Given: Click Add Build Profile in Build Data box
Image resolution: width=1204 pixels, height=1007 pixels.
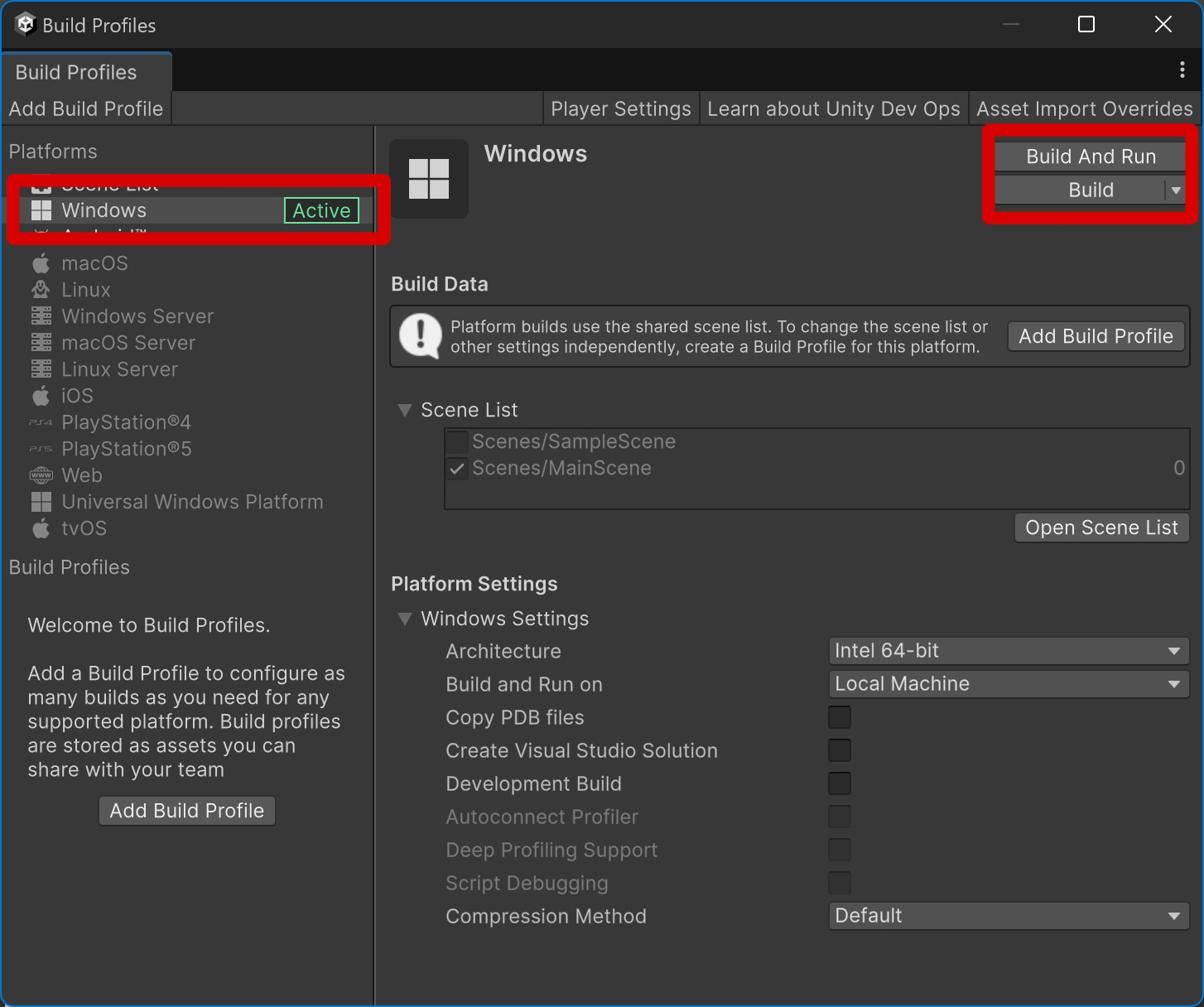Looking at the screenshot, I should (x=1096, y=336).
